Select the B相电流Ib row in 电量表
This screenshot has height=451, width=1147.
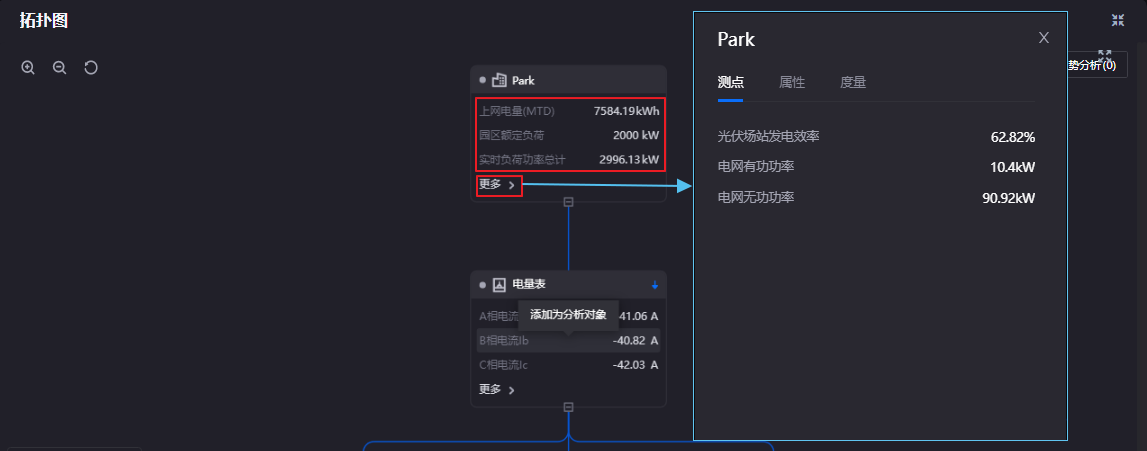568,341
